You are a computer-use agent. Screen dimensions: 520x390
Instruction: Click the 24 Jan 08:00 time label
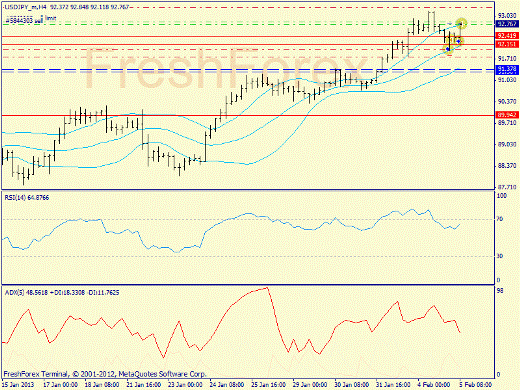pyautogui.click(x=227, y=385)
